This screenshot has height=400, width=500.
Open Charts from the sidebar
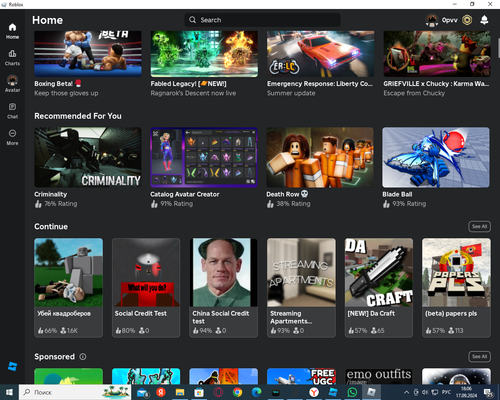point(12,57)
